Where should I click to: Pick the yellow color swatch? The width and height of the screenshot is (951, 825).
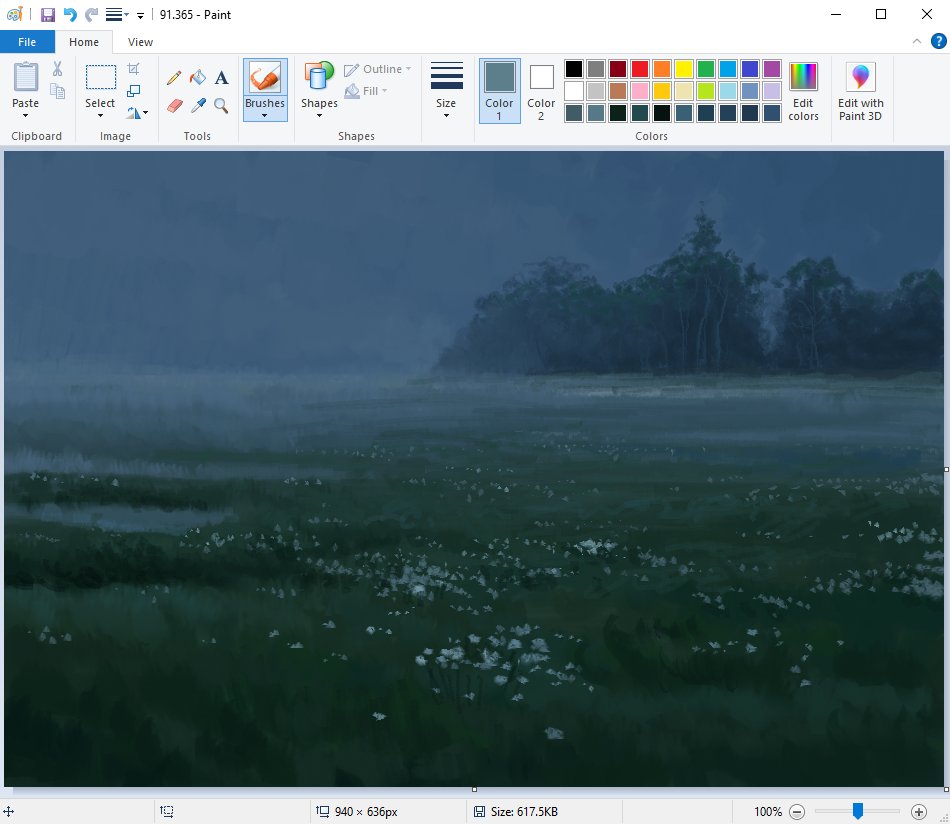684,69
